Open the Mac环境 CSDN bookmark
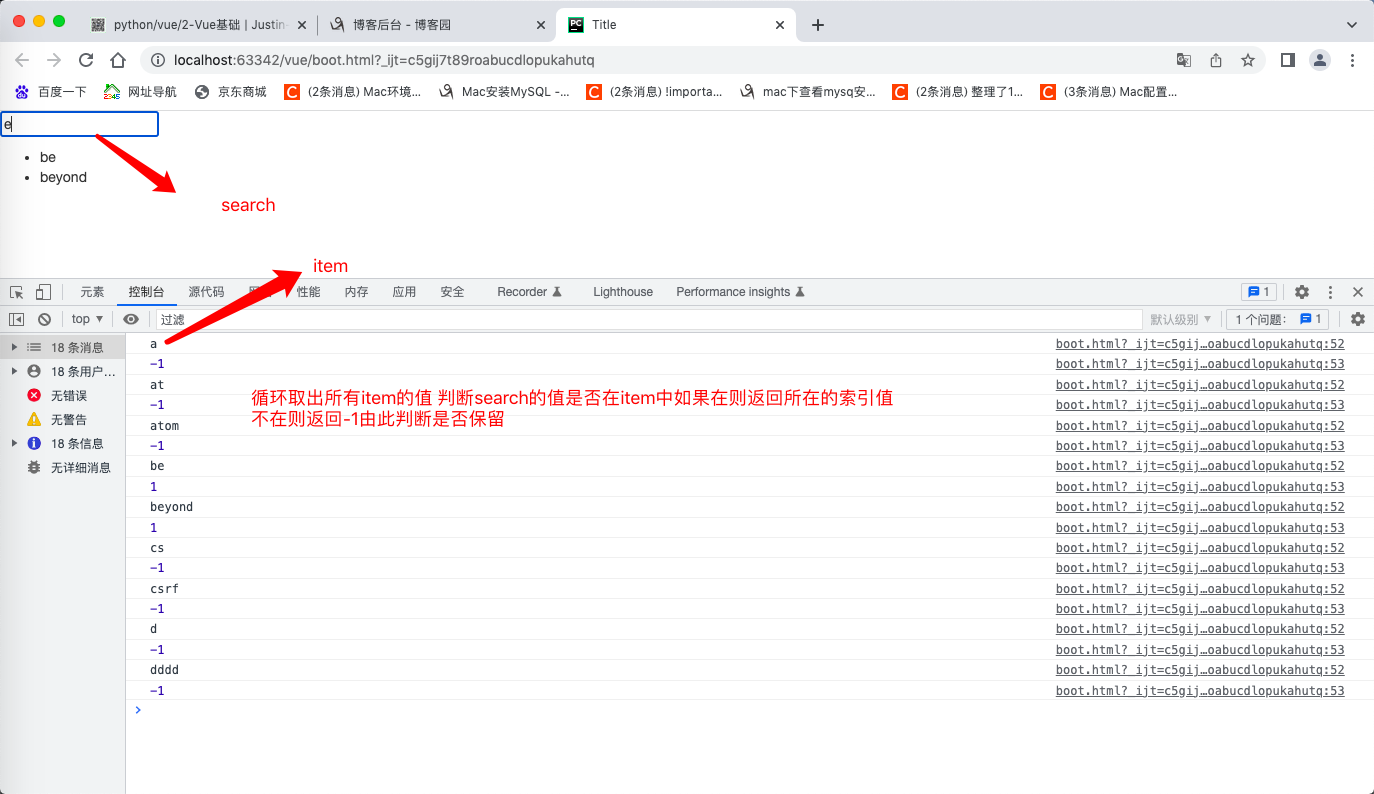The image size is (1374, 794). pos(353,92)
